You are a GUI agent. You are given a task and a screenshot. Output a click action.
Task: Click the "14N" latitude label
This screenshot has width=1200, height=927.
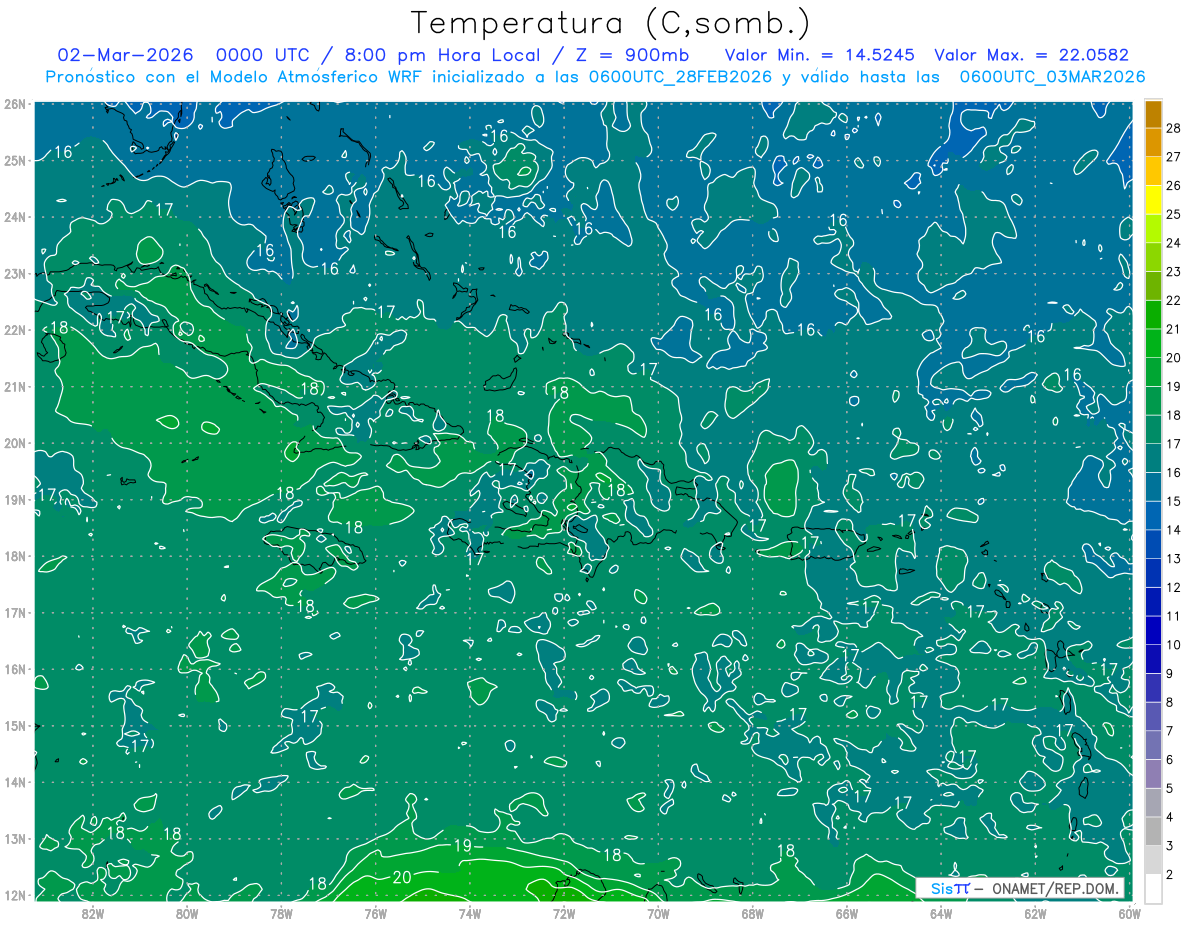click(x=14, y=782)
